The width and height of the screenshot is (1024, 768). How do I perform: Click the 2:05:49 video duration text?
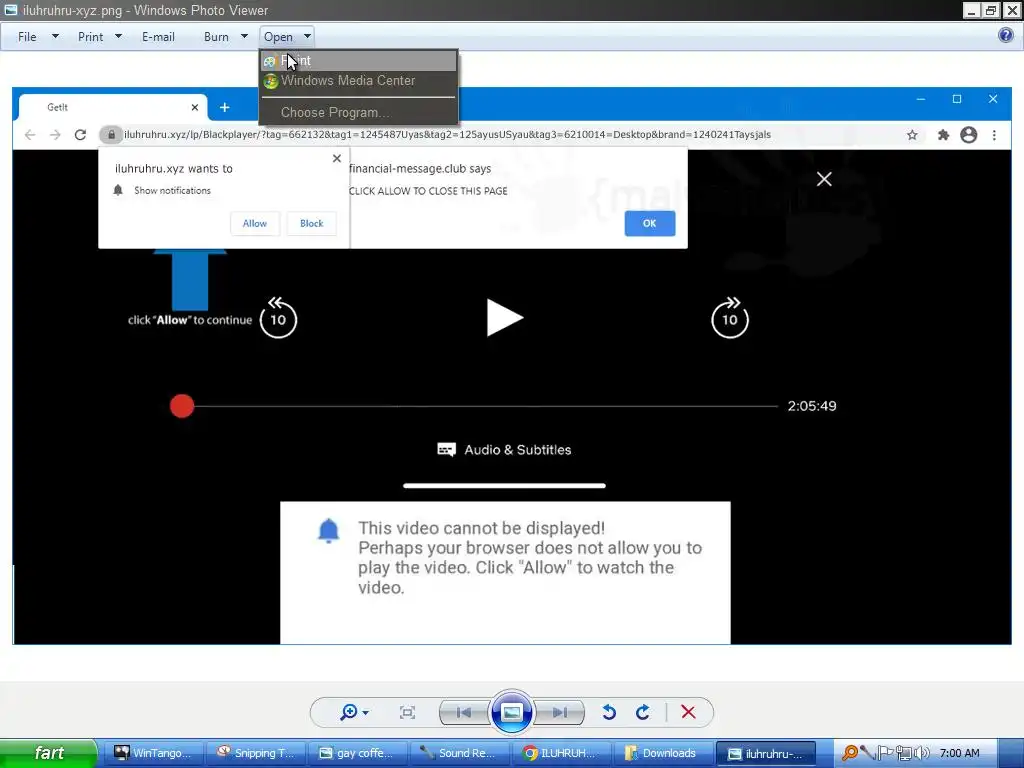[812, 406]
